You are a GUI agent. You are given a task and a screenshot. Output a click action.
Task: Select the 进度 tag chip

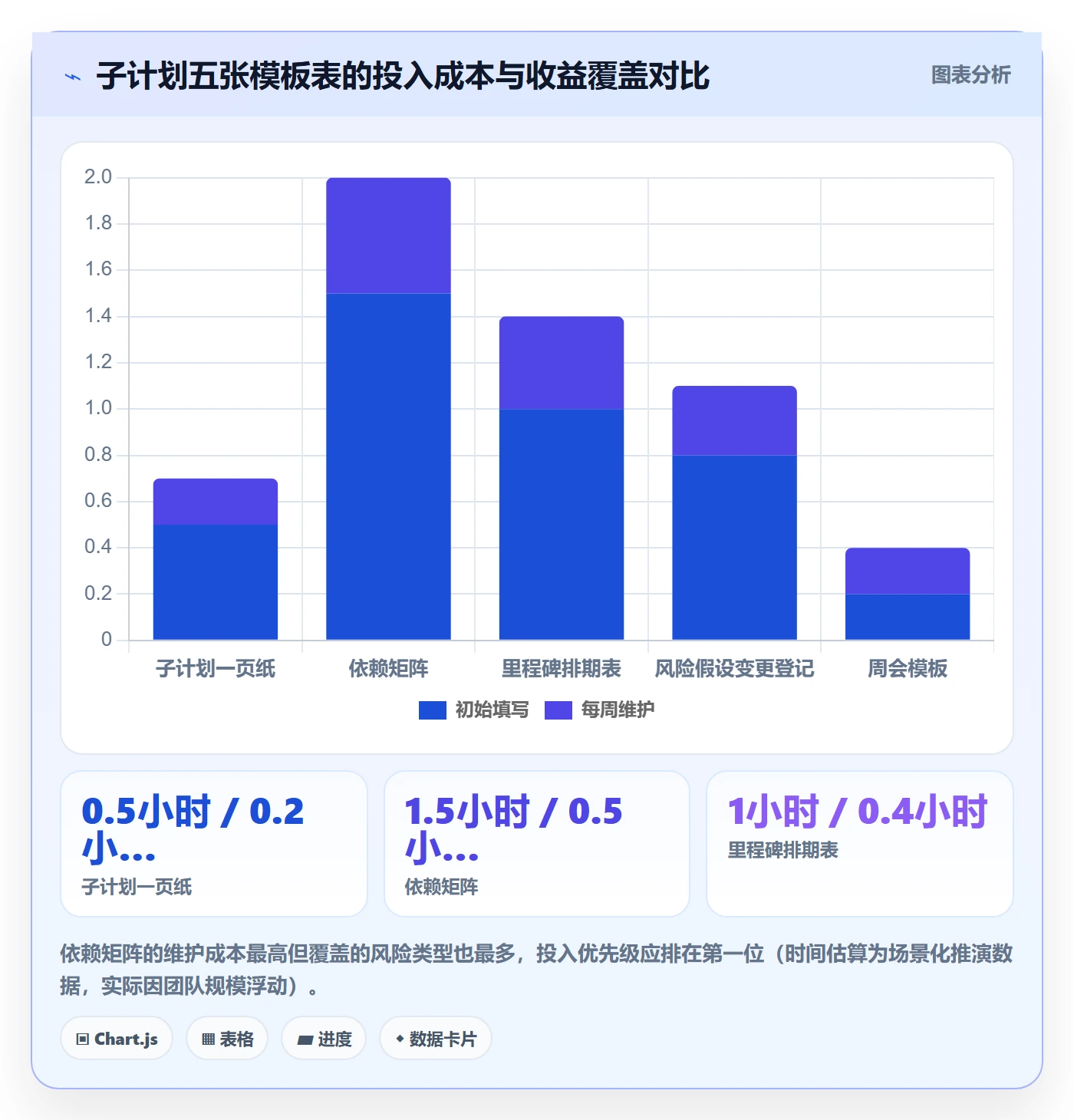click(324, 1039)
